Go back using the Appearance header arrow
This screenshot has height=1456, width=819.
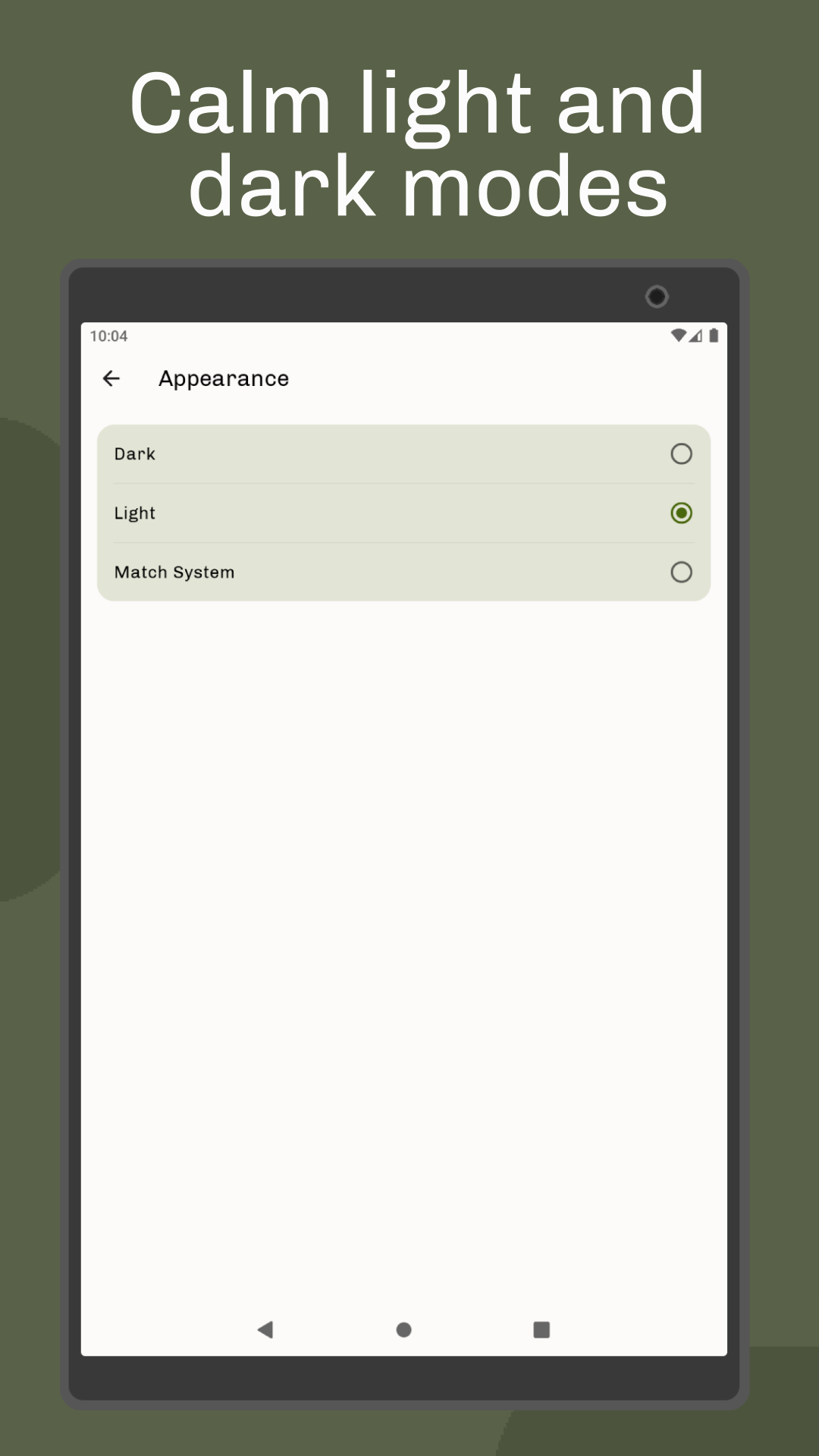click(111, 378)
